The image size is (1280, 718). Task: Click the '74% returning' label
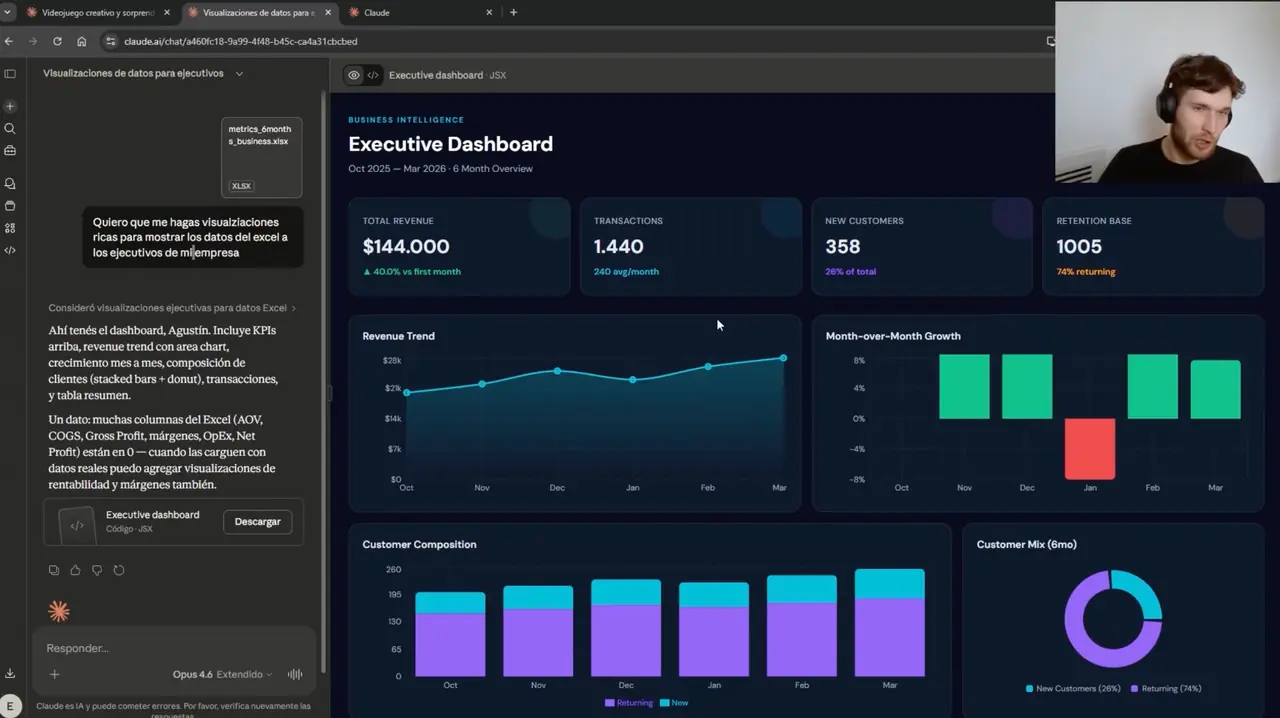click(x=1085, y=272)
